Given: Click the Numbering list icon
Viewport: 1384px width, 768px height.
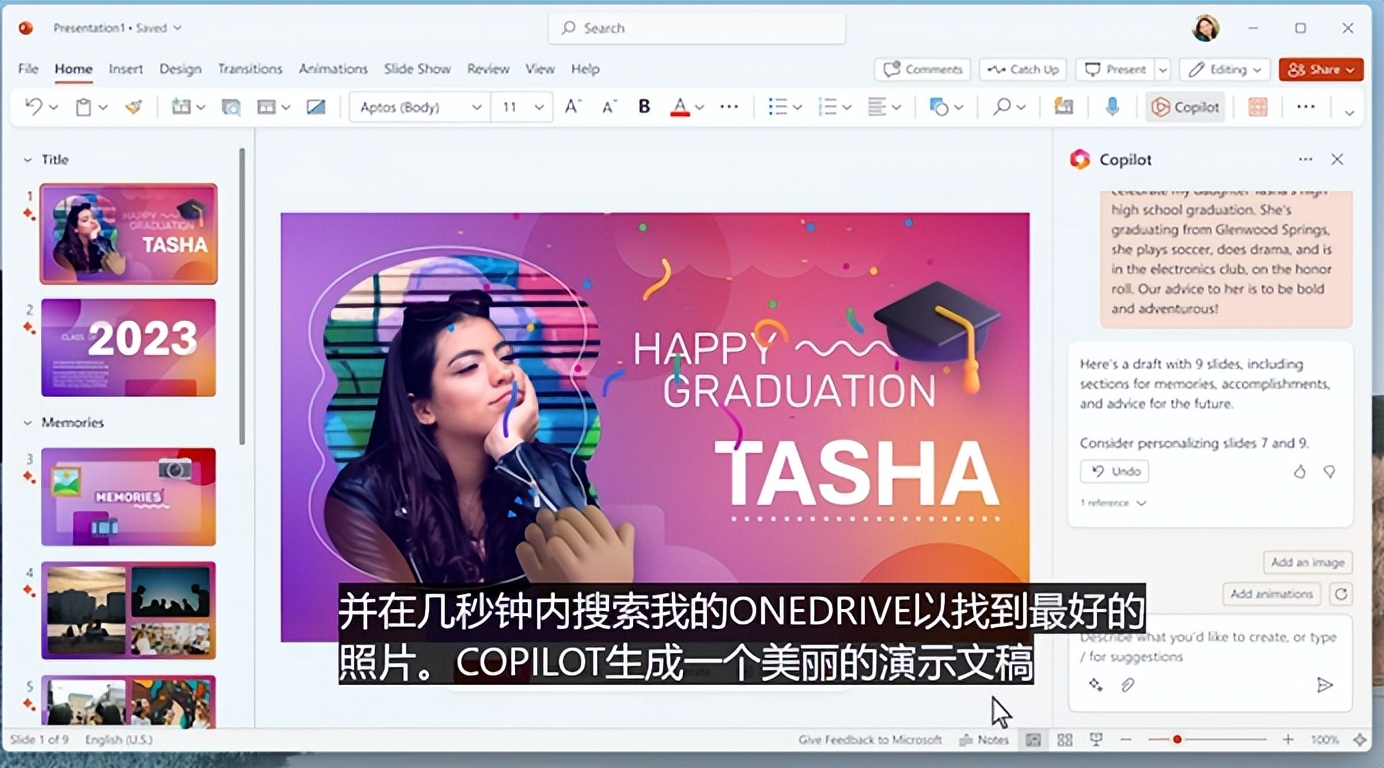Looking at the screenshot, I should (827, 107).
